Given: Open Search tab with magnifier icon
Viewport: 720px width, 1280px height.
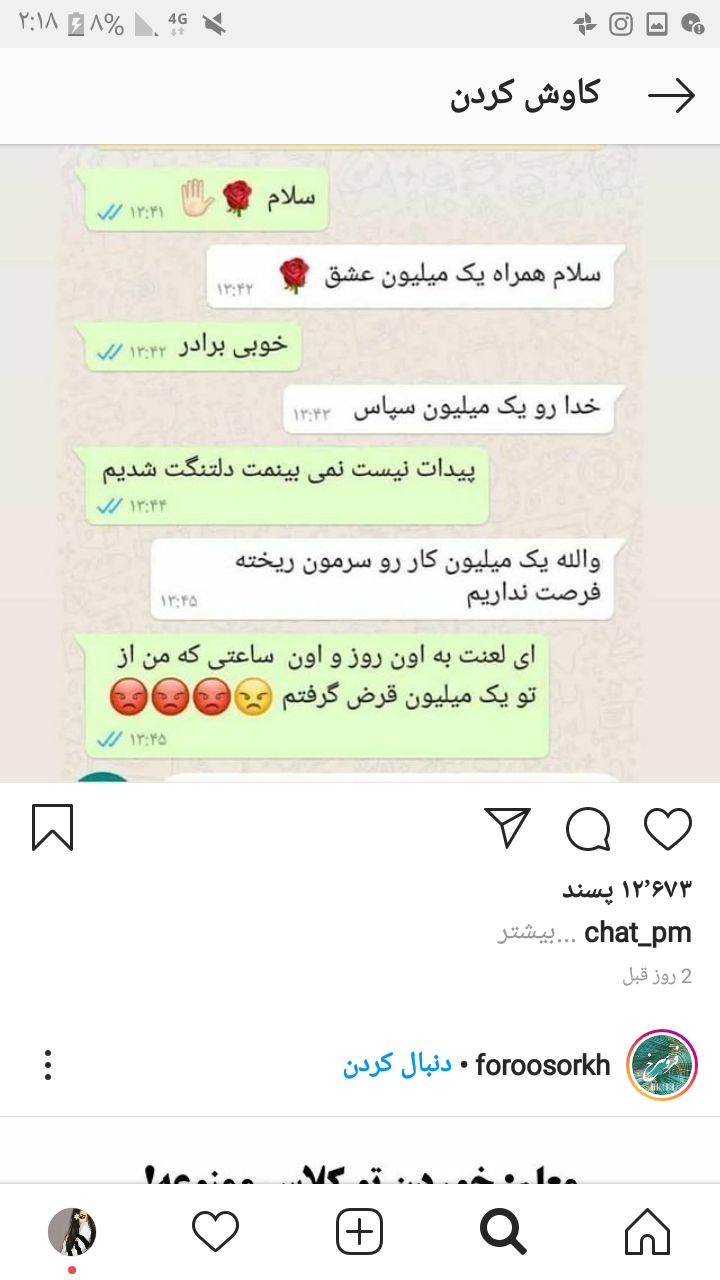Looking at the screenshot, I should 503,1232.
